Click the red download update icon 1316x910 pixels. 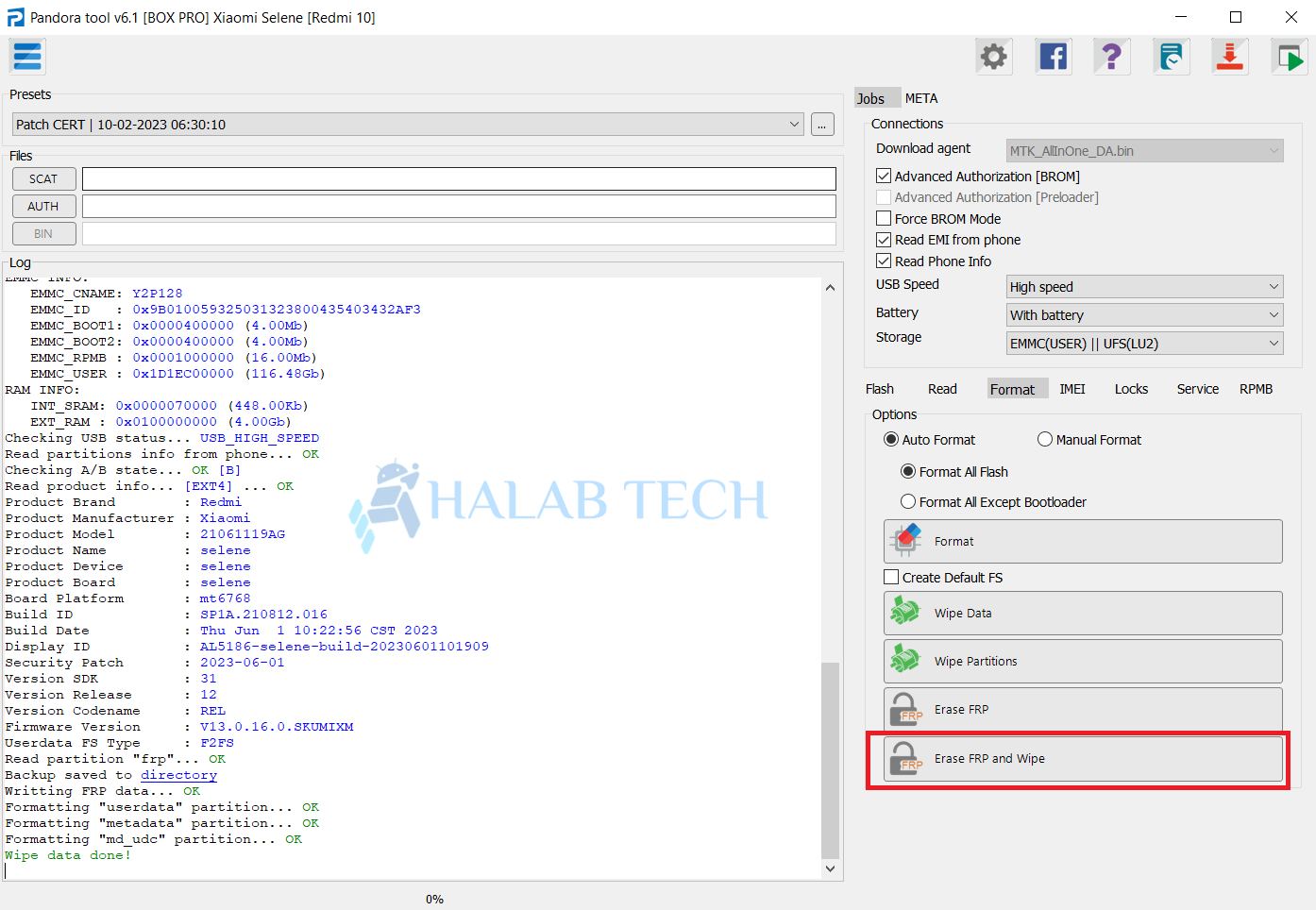pyautogui.click(x=1229, y=57)
